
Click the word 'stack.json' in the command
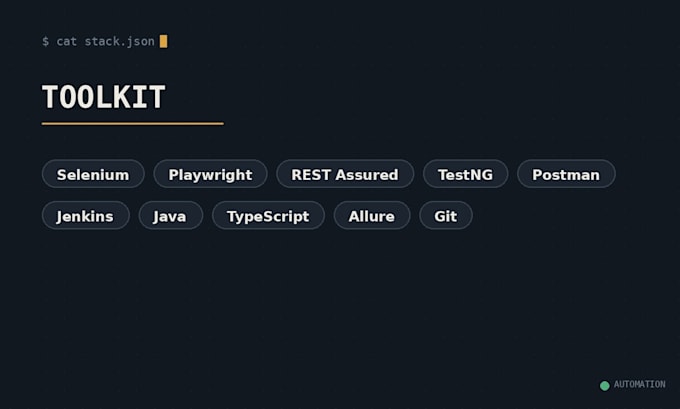click(119, 42)
